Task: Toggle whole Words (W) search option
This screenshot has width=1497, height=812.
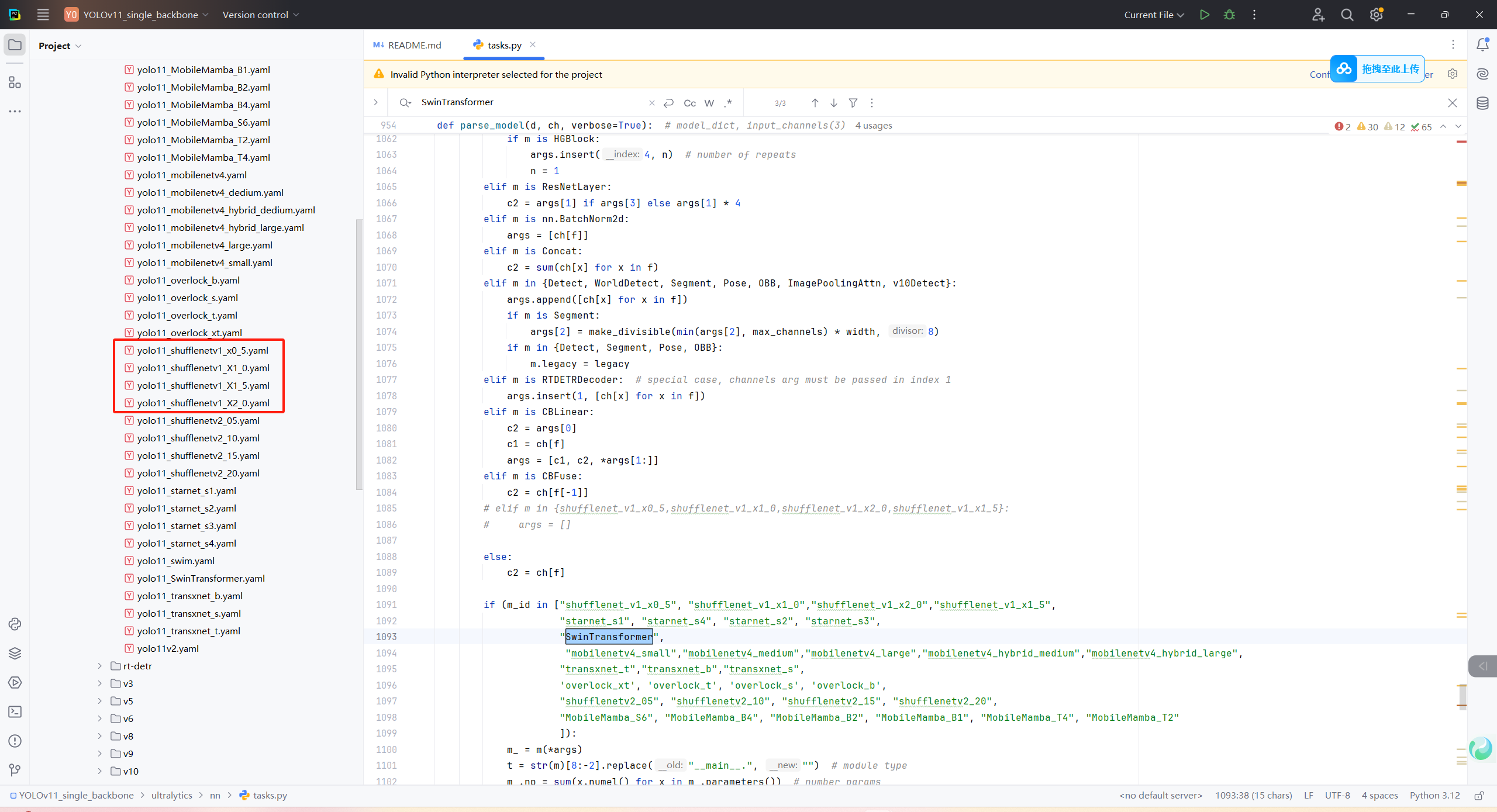Action: (x=709, y=103)
